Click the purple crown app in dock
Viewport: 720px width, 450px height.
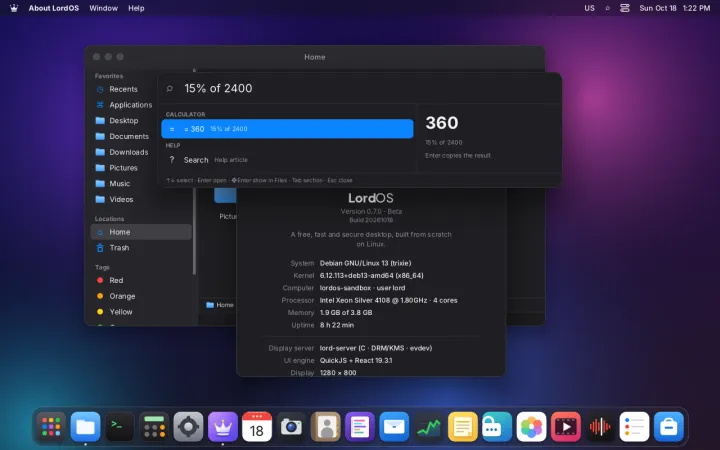[223, 427]
